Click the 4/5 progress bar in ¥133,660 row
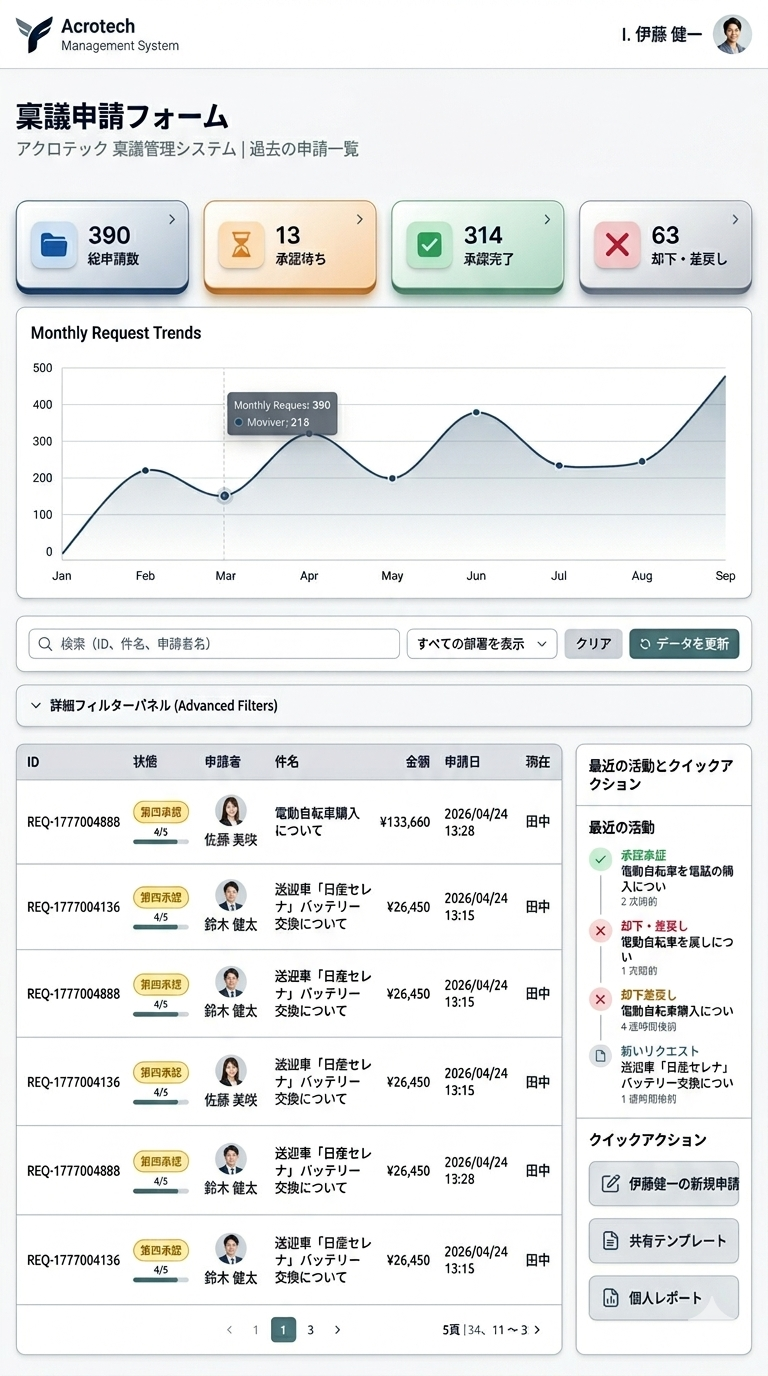Viewport: 768px width, 1376px height. tap(161, 841)
